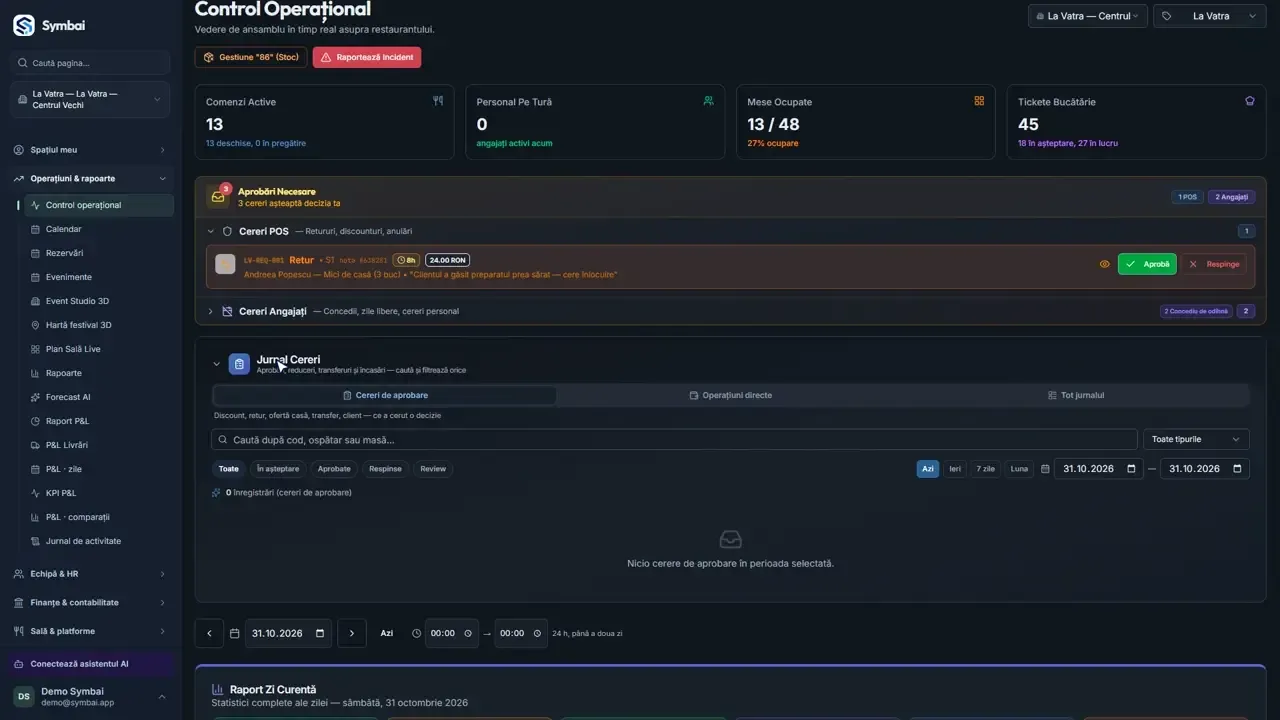The image size is (1280, 720).
Task: Click Mese Ocupate grid icon
Action: tap(979, 101)
